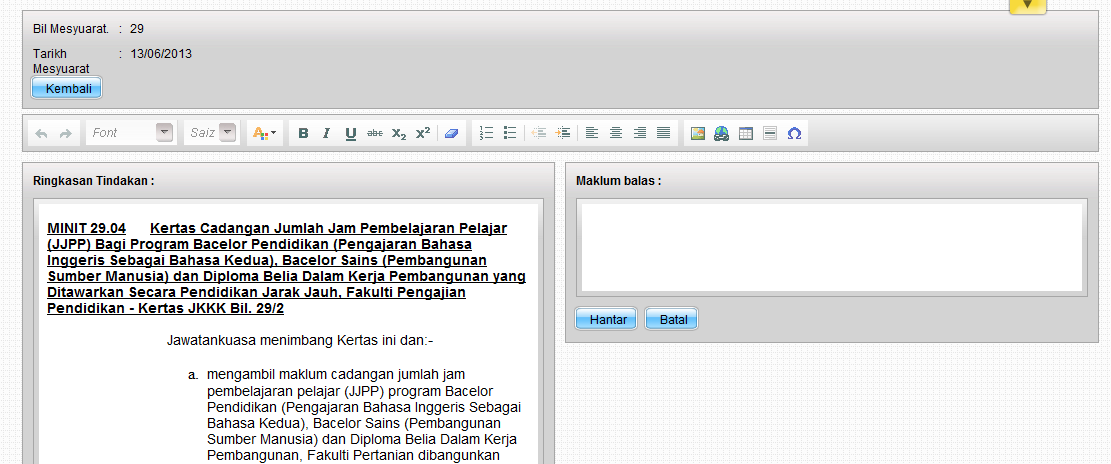Image resolution: width=1111 pixels, height=464 pixels.
Task: Center align text
Action: [x=616, y=132]
